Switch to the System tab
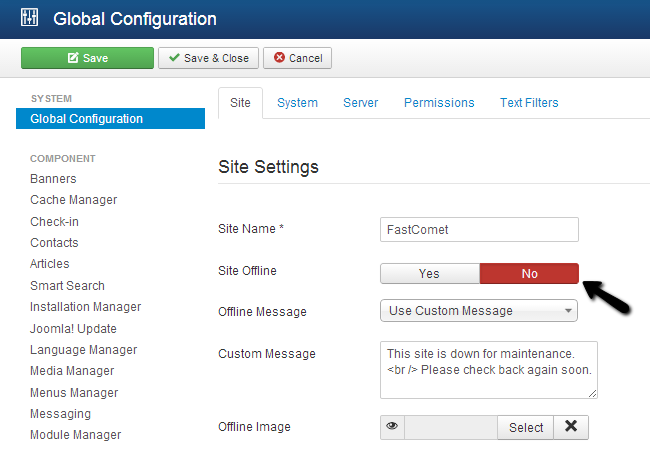This screenshot has height=449, width=650. [297, 103]
